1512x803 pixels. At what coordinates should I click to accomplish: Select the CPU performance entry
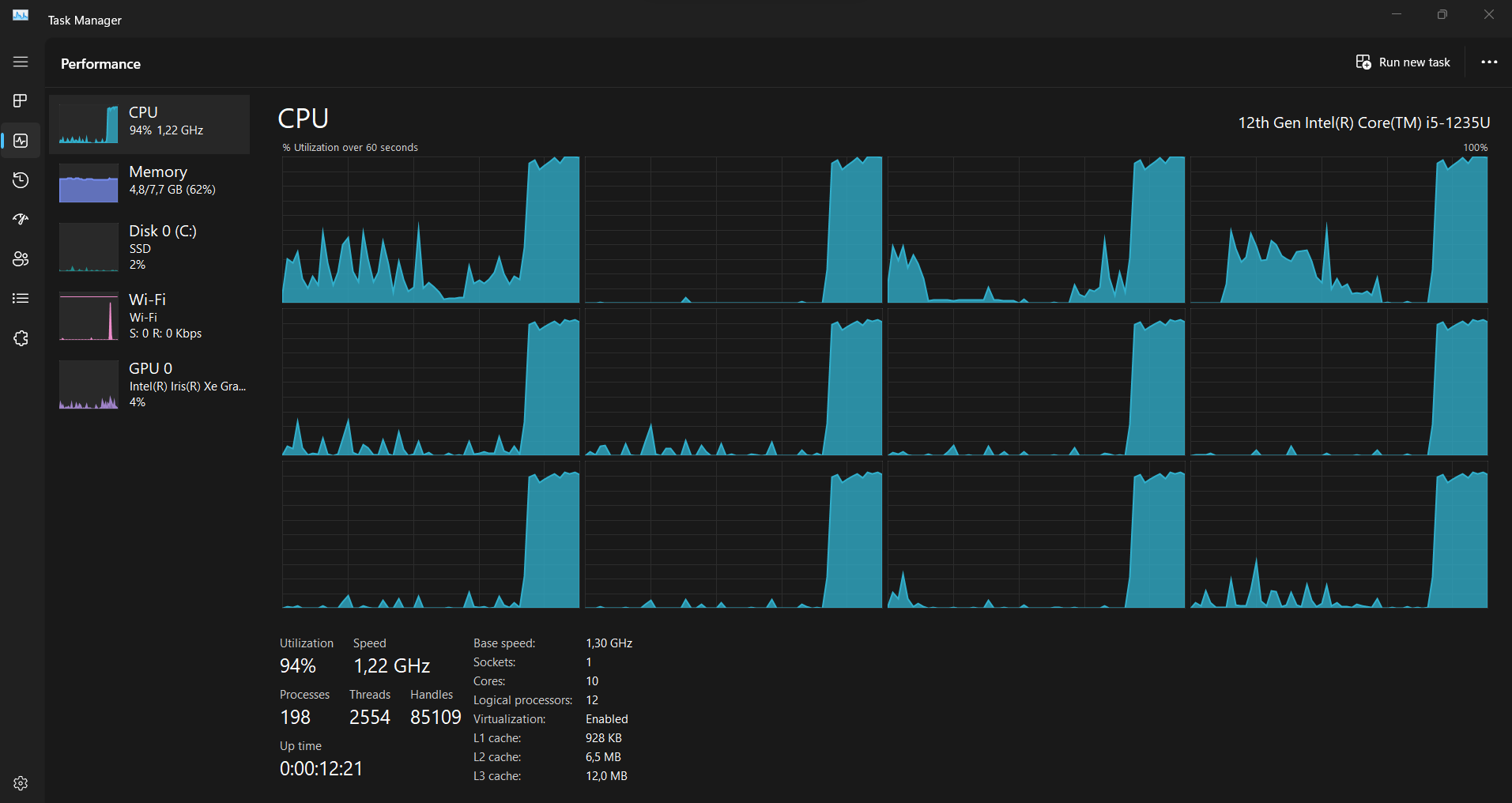coord(149,124)
